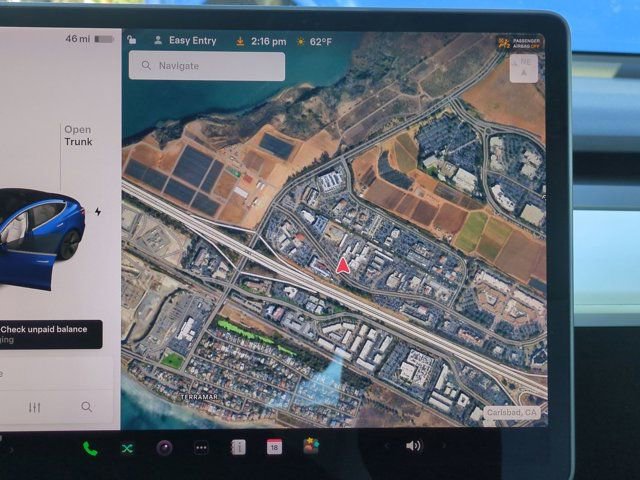Tap the 62°F temperature reading
Viewport: 640px width, 480px height.
321,42
